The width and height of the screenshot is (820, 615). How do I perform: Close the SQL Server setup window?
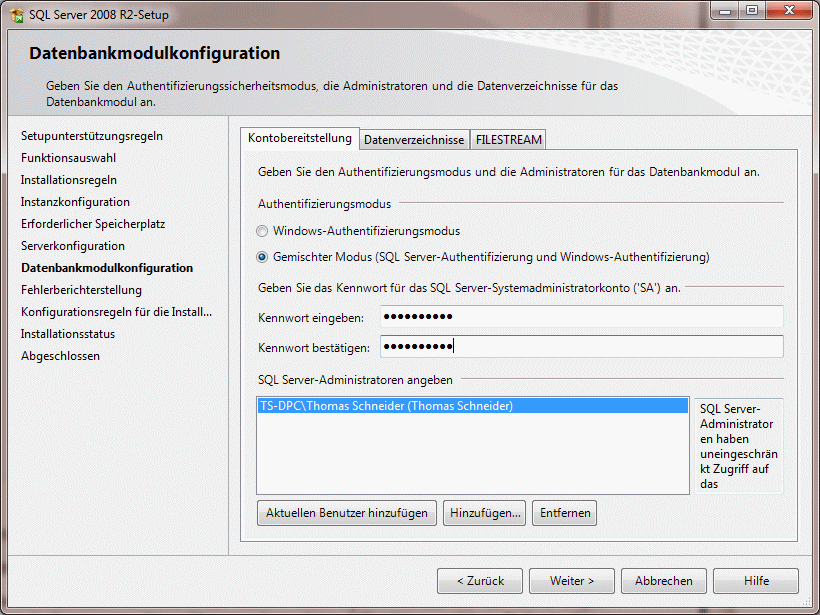tap(790, 10)
